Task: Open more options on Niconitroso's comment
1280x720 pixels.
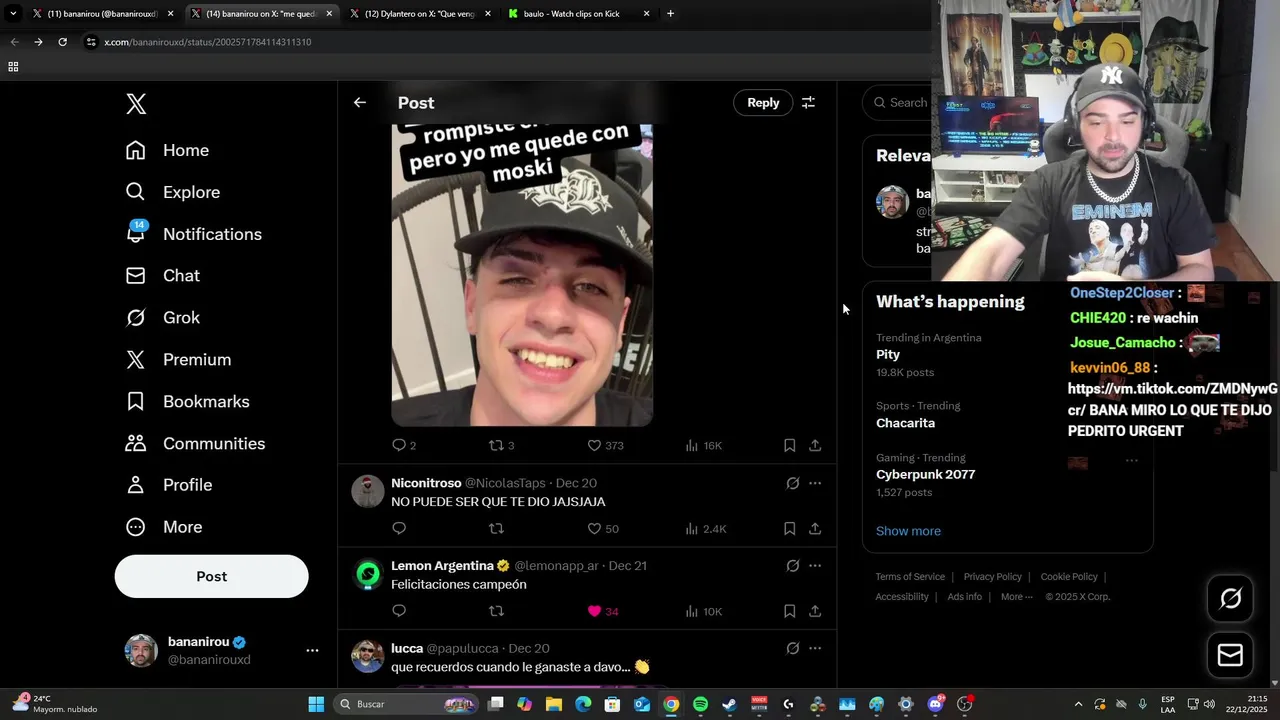Action: coord(815,483)
